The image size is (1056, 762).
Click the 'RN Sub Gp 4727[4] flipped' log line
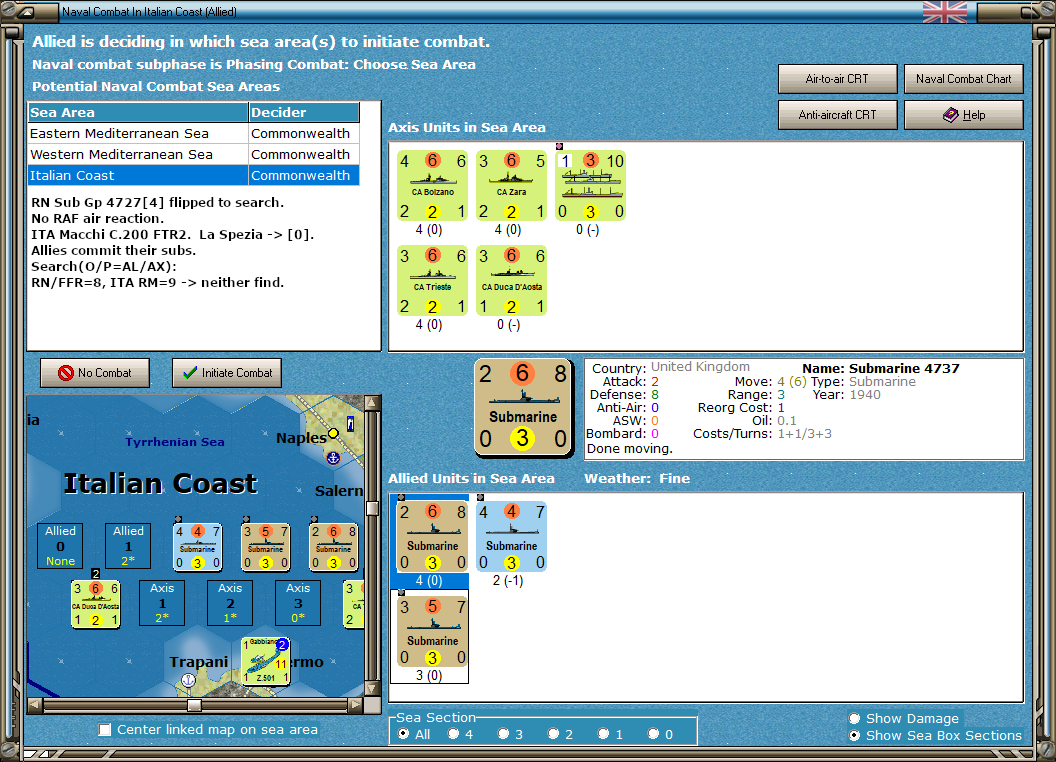(x=157, y=202)
